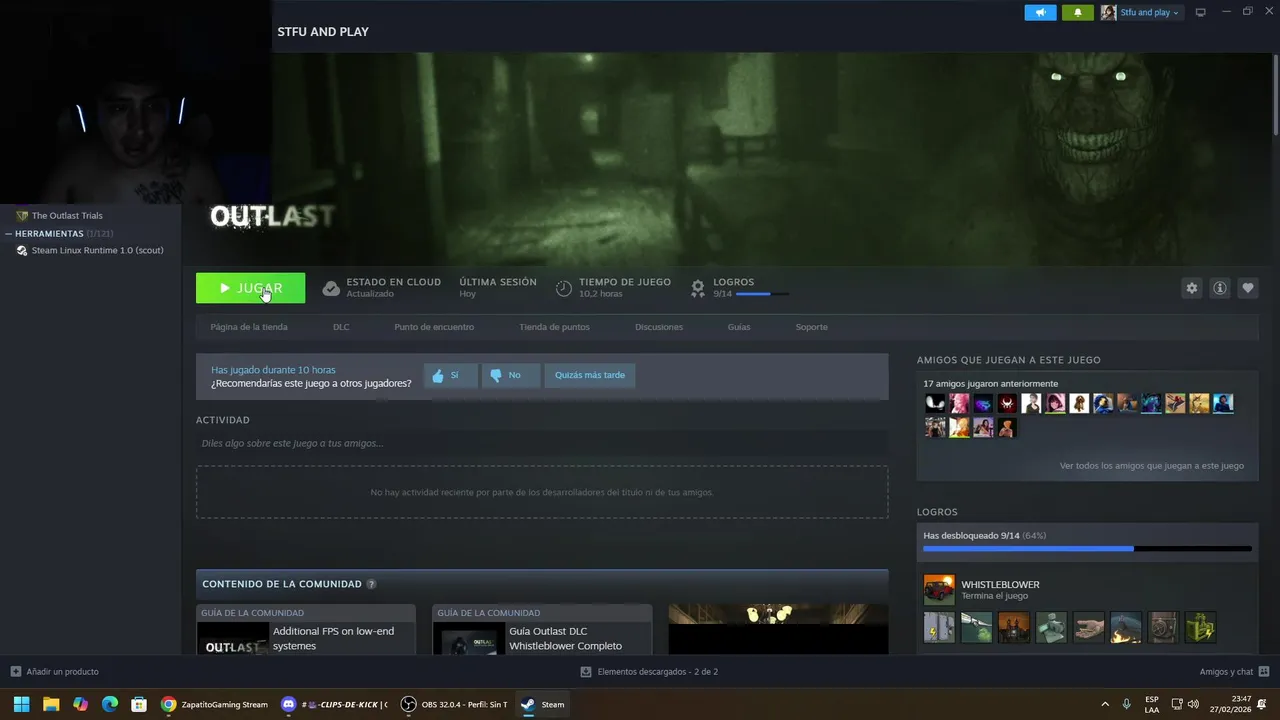Click the No thumbs-down recommendation button

[510, 375]
